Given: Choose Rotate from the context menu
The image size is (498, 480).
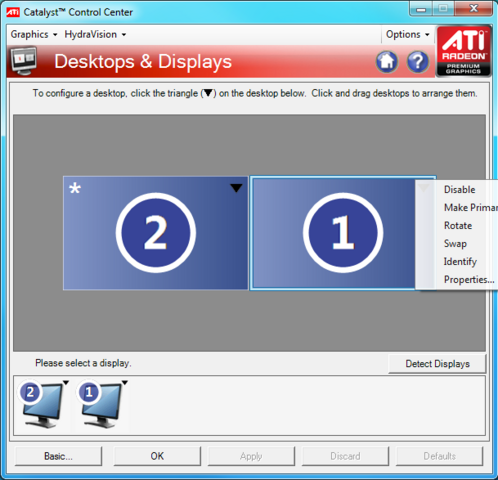Looking at the screenshot, I should 458,226.
